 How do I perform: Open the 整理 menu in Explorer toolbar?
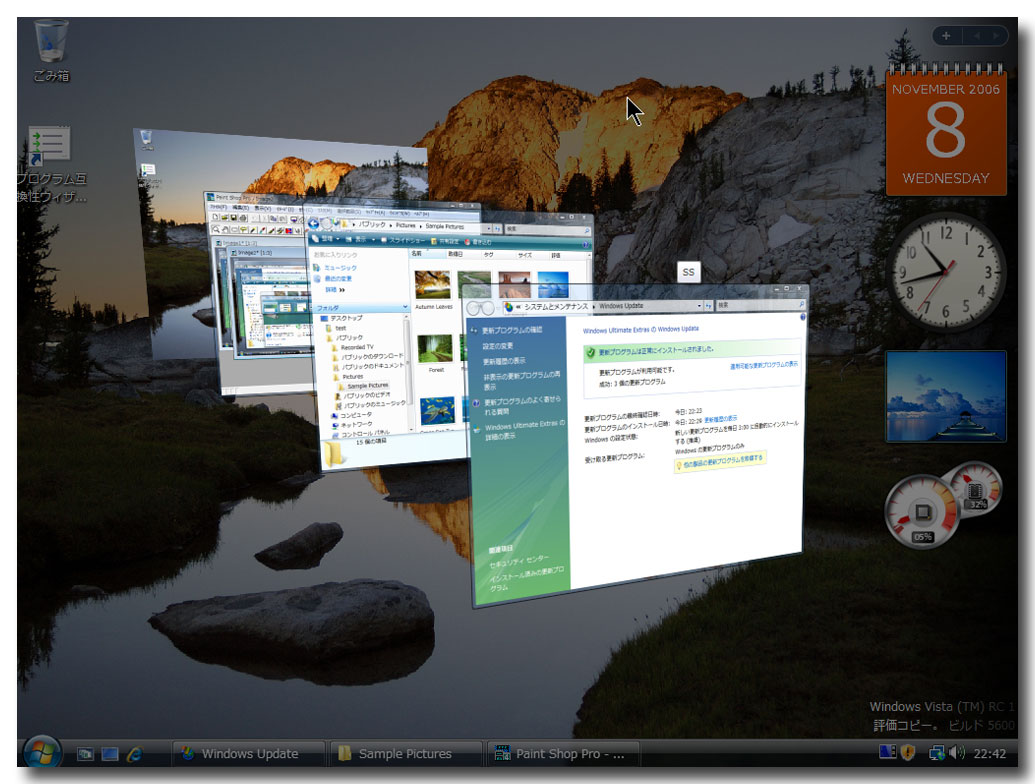pyautogui.click(x=325, y=238)
